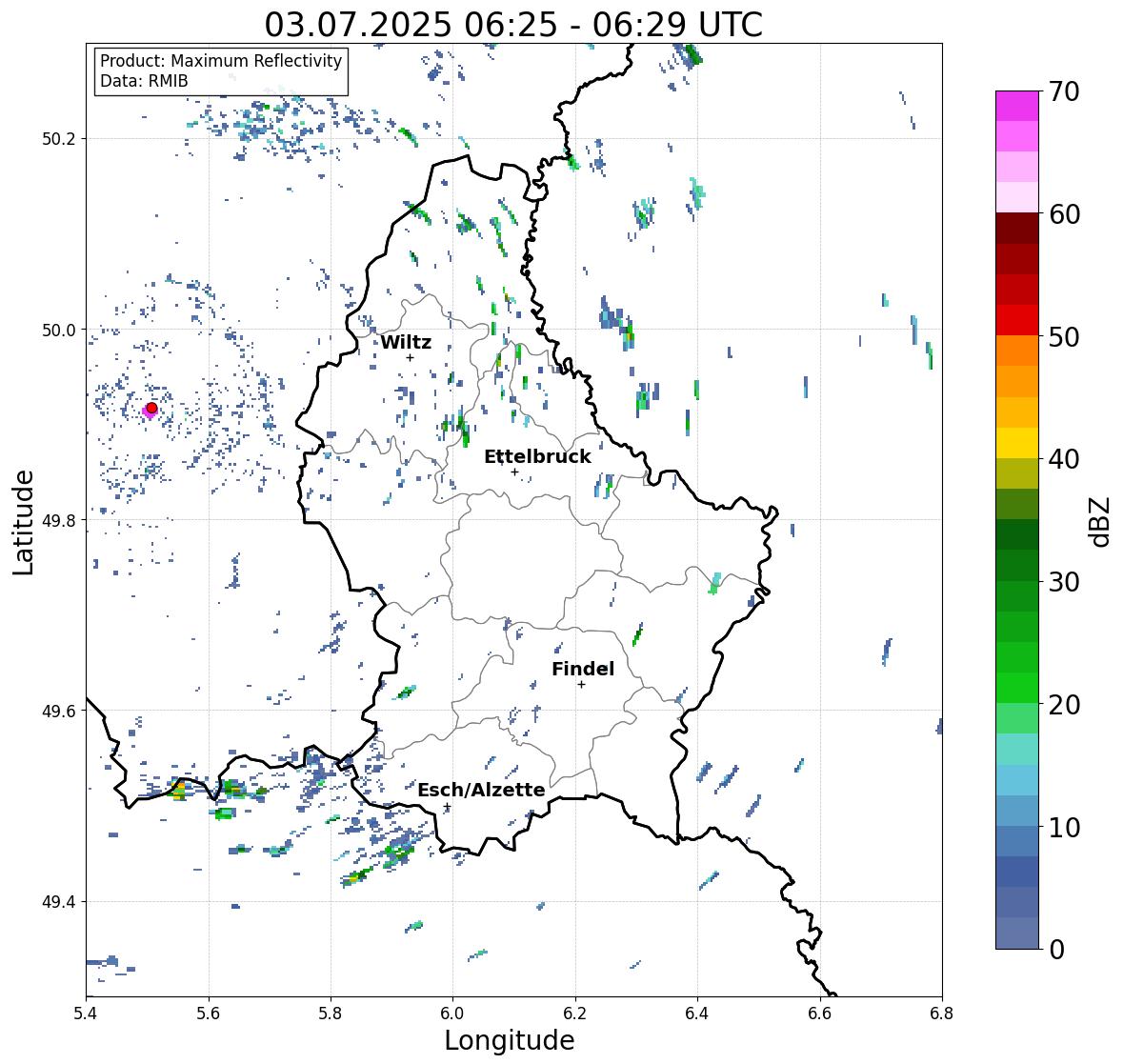Click the colorbar tick label 60
This screenshot has width=1123, height=1064.
pyautogui.click(x=1063, y=214)
